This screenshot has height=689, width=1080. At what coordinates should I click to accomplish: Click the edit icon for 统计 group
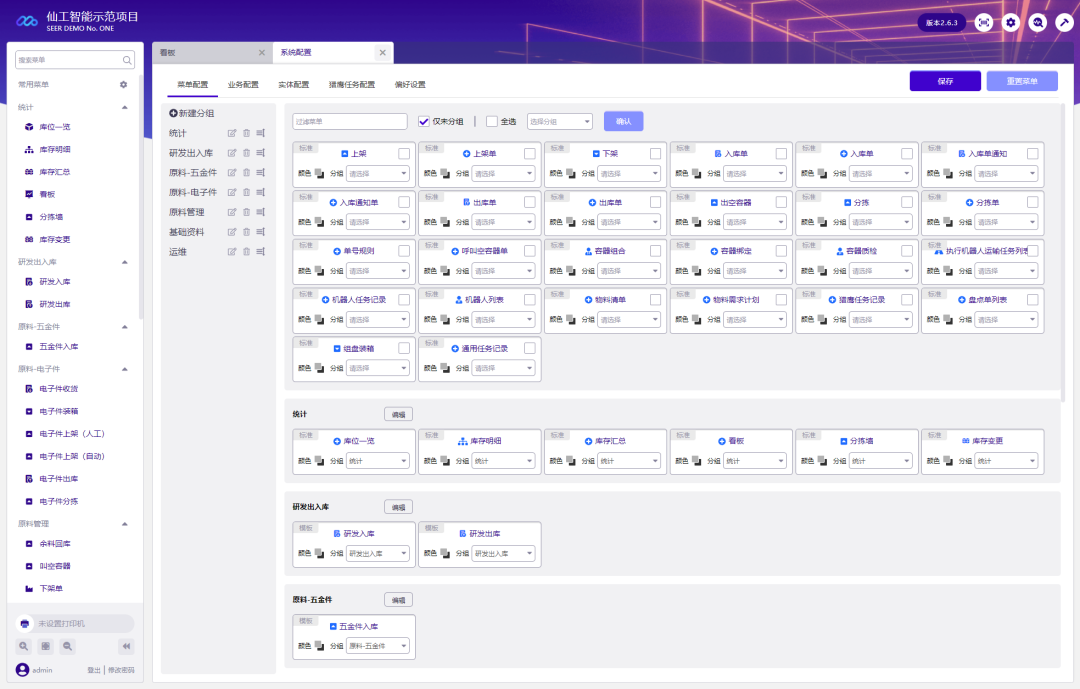(x=232, y=133)
